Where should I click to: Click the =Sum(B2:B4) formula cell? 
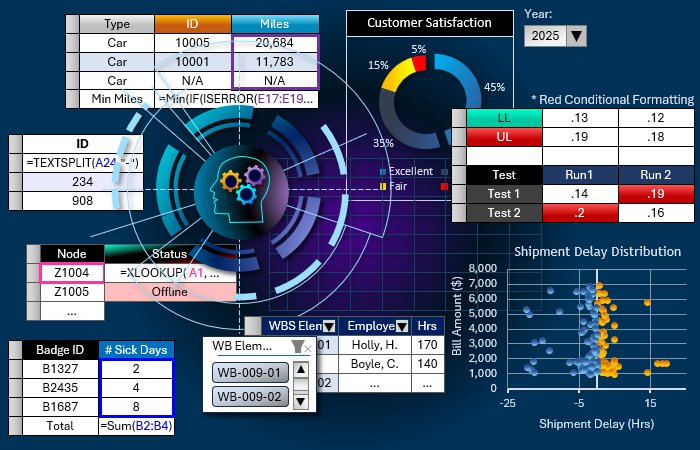(x=137, y=425)
